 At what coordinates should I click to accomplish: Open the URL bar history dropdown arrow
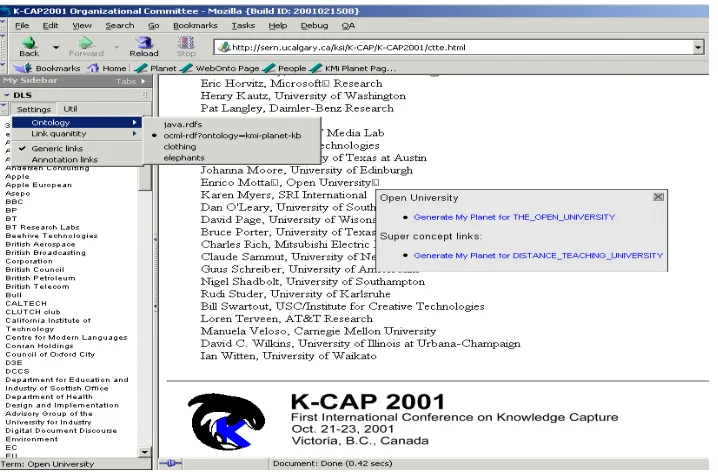pyautogui.click(x=698, y=47)
